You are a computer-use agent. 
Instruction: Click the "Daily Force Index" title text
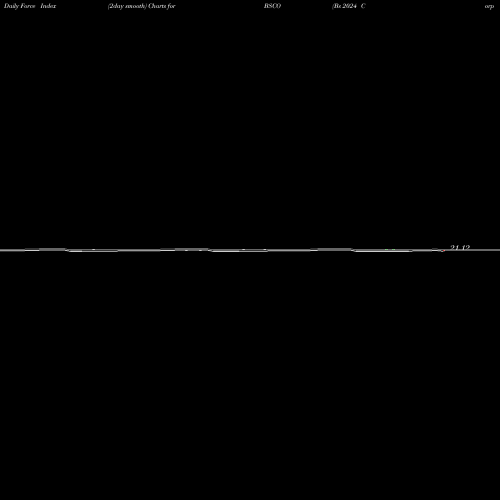click(30, 6)
